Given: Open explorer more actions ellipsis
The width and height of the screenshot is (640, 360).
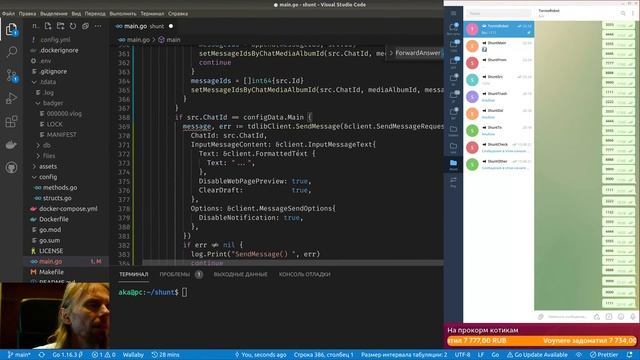Looking at the screenshot, I should coord(98,26).
